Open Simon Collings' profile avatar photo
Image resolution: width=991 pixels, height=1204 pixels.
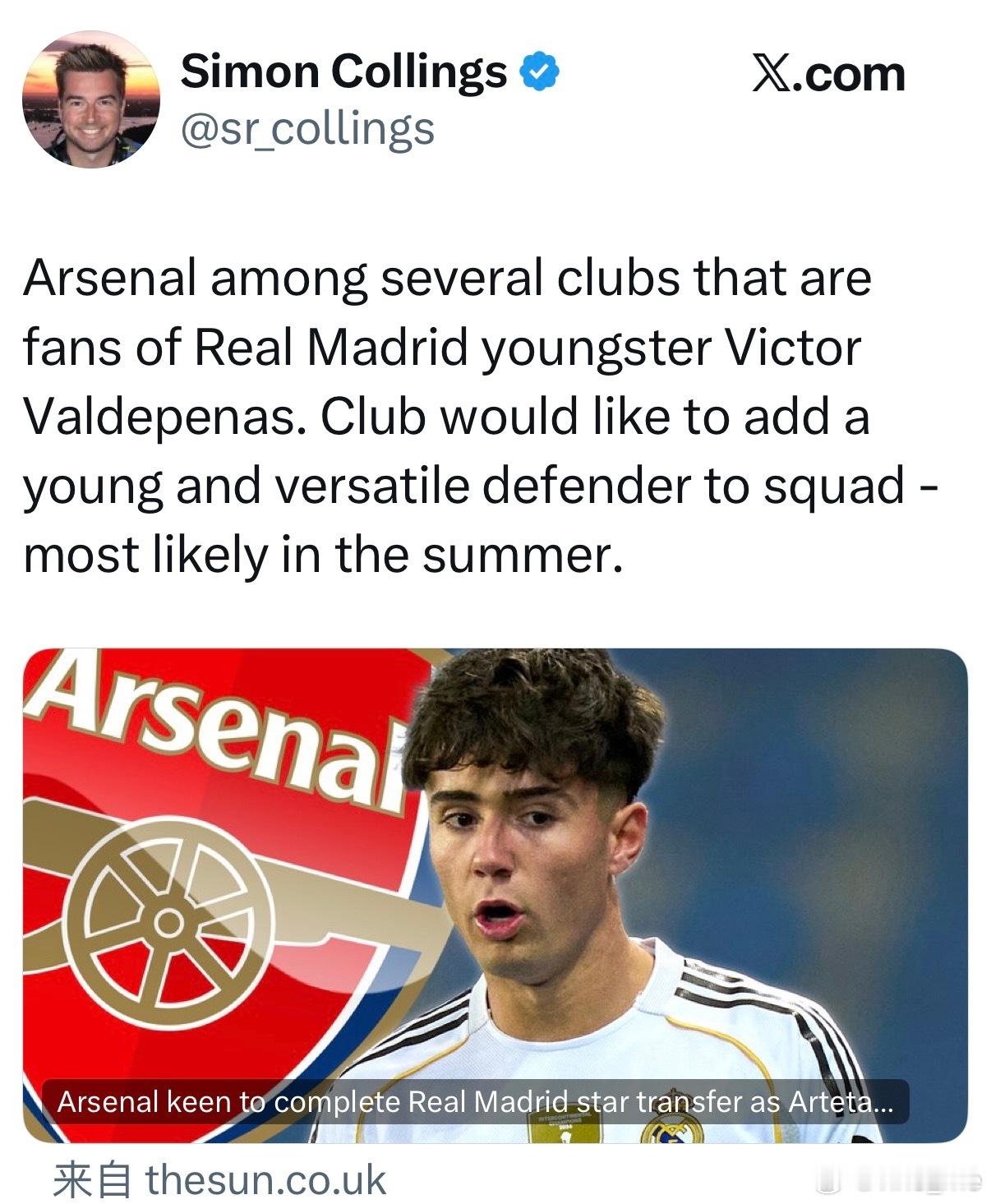90,99
